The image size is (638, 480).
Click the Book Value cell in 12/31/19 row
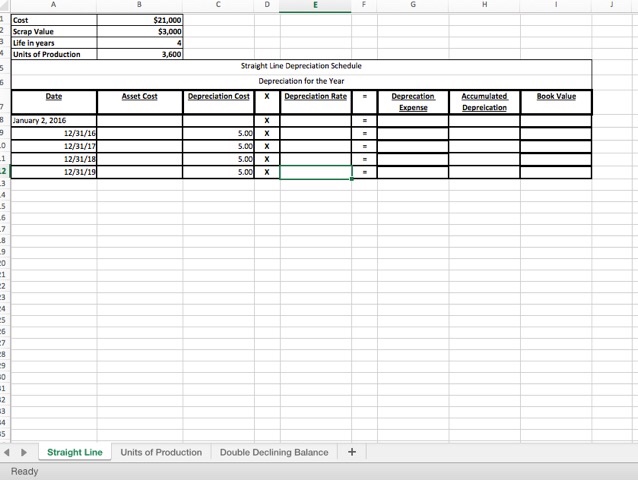point(556,172)
